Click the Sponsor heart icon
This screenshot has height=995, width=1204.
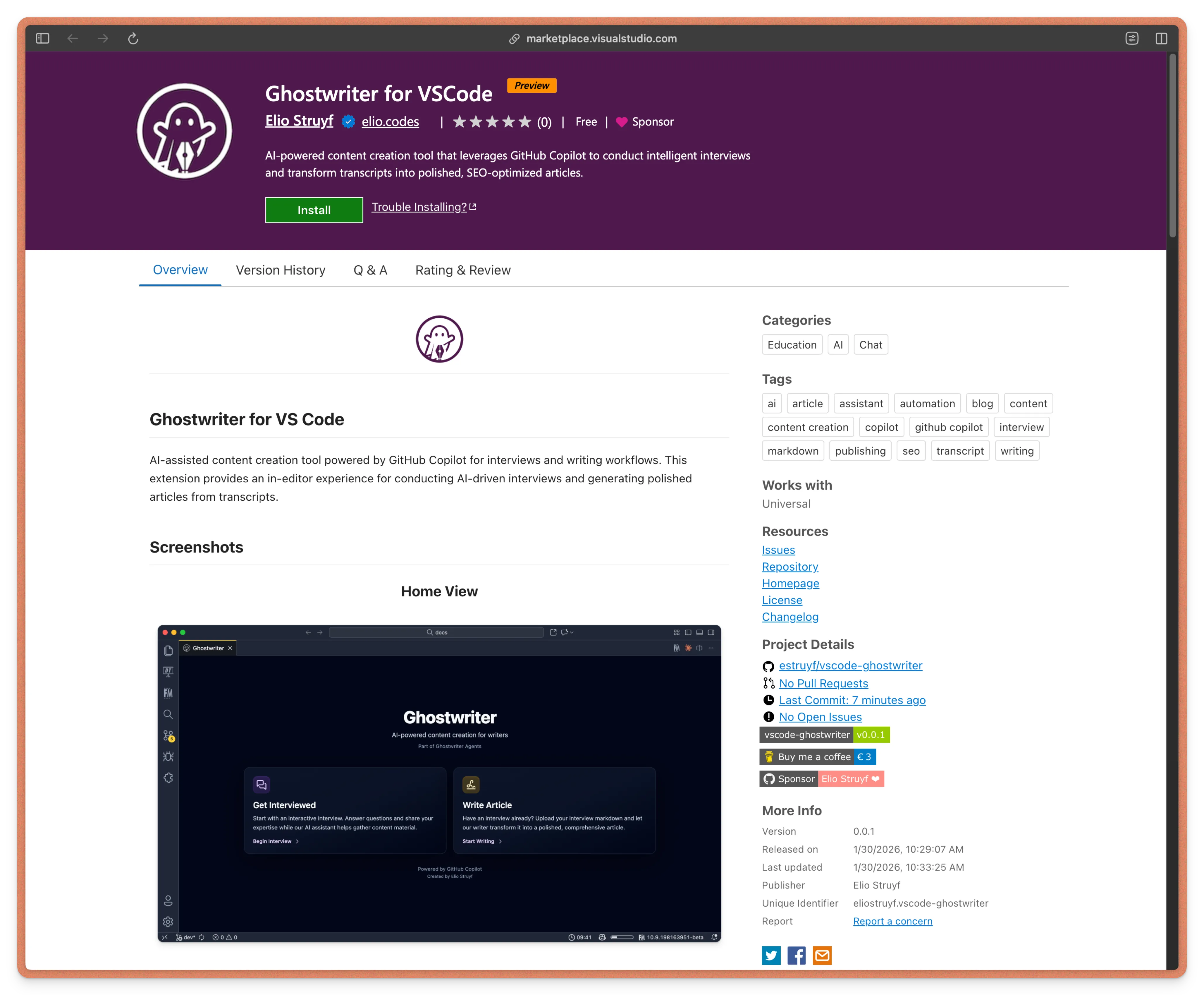tap(622, 122)
